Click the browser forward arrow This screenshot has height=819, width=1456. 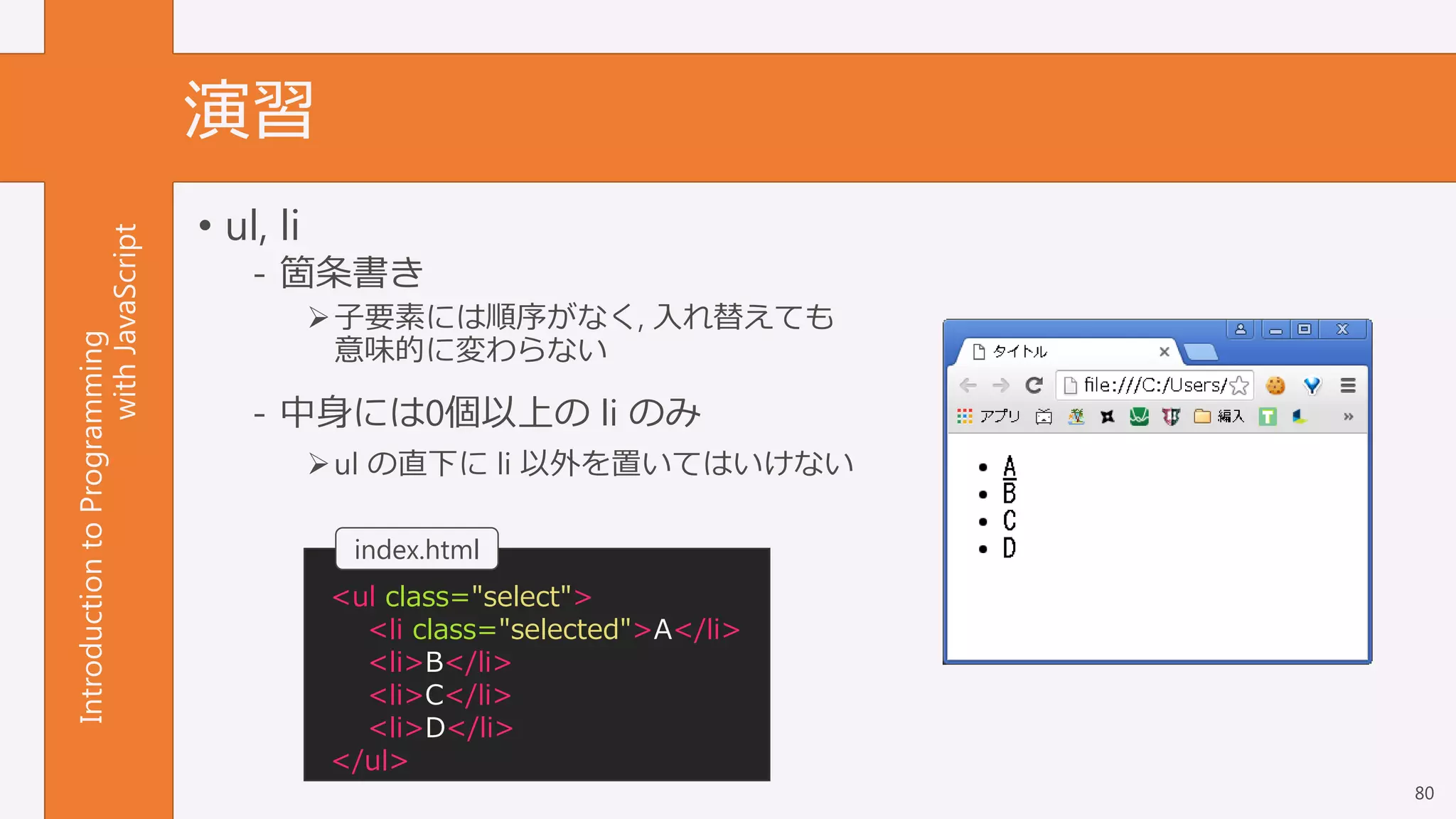[x=1000, y=385]
